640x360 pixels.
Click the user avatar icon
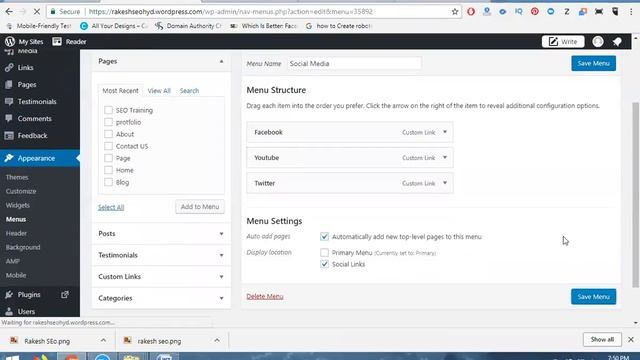(x=598, y=41)
